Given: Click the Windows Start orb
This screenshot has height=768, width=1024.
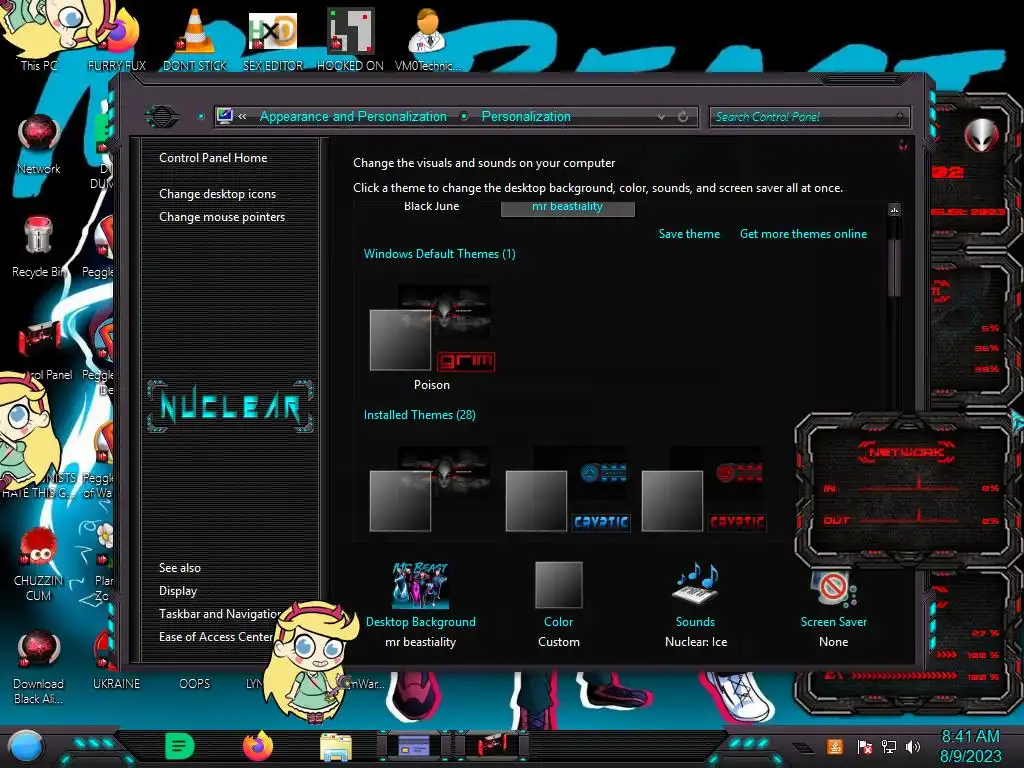Looking at the screenshot, I should coord(25,747).
